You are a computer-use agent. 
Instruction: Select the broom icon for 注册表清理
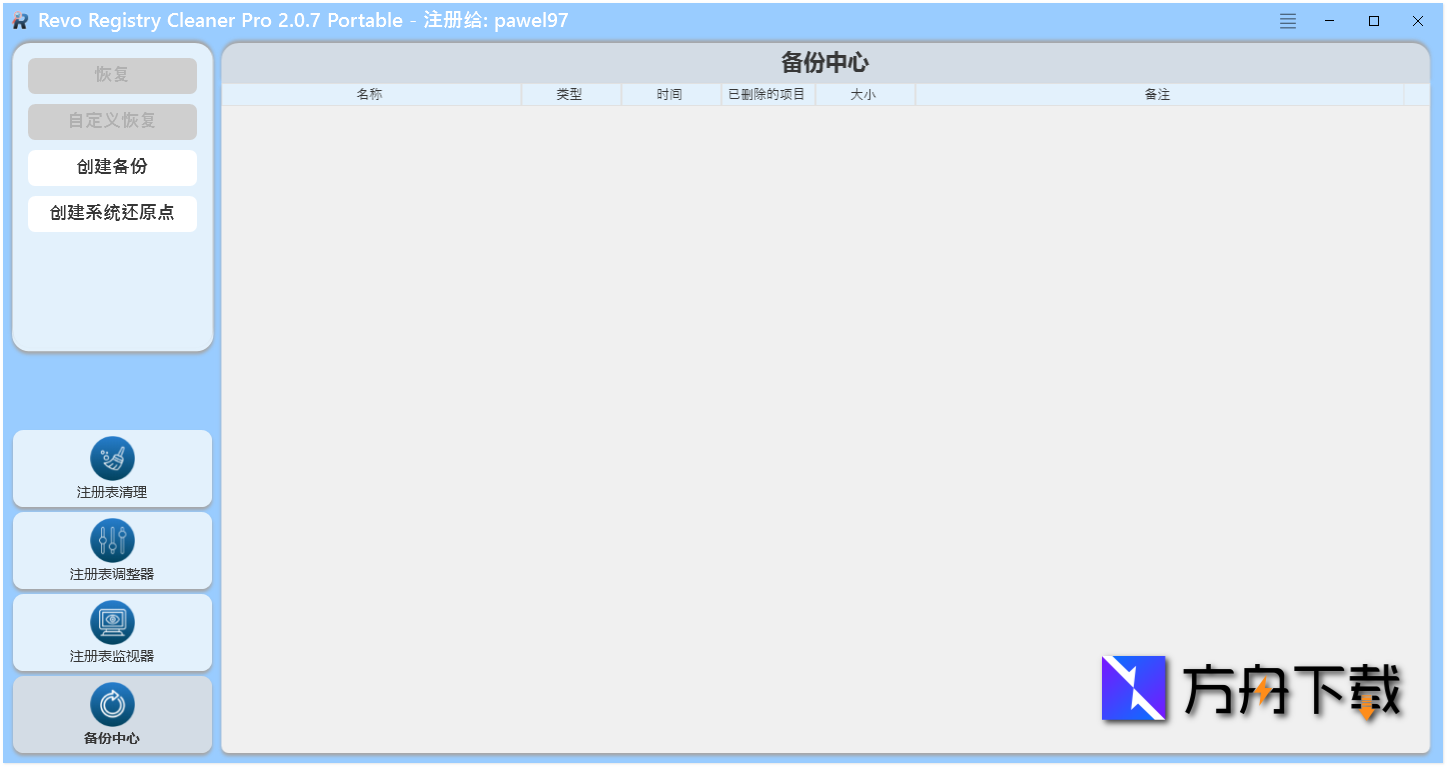(x=112, y=458)
